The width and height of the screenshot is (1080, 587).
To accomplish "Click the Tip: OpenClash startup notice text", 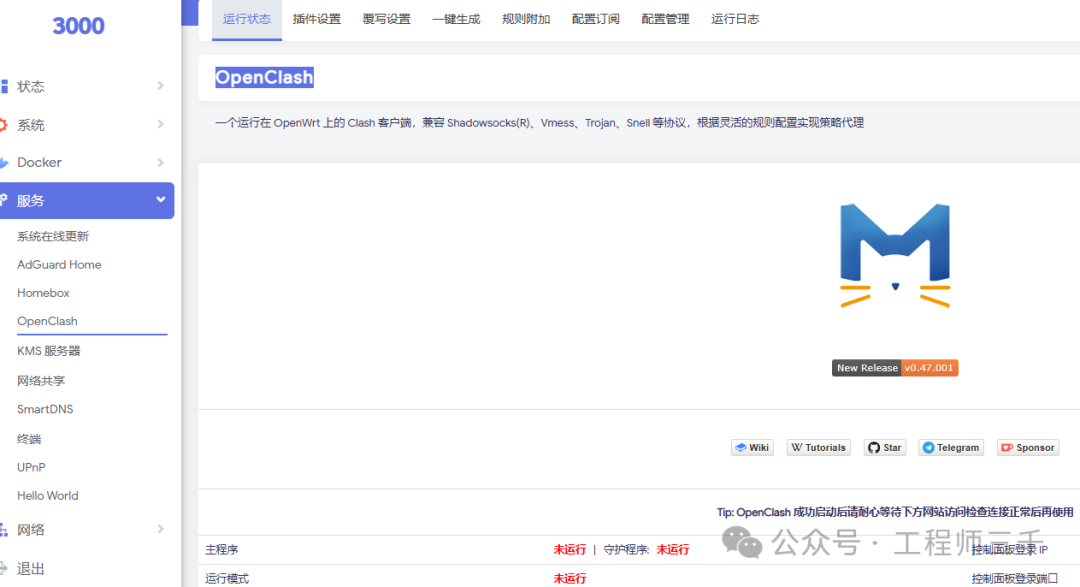I will 895,513.
